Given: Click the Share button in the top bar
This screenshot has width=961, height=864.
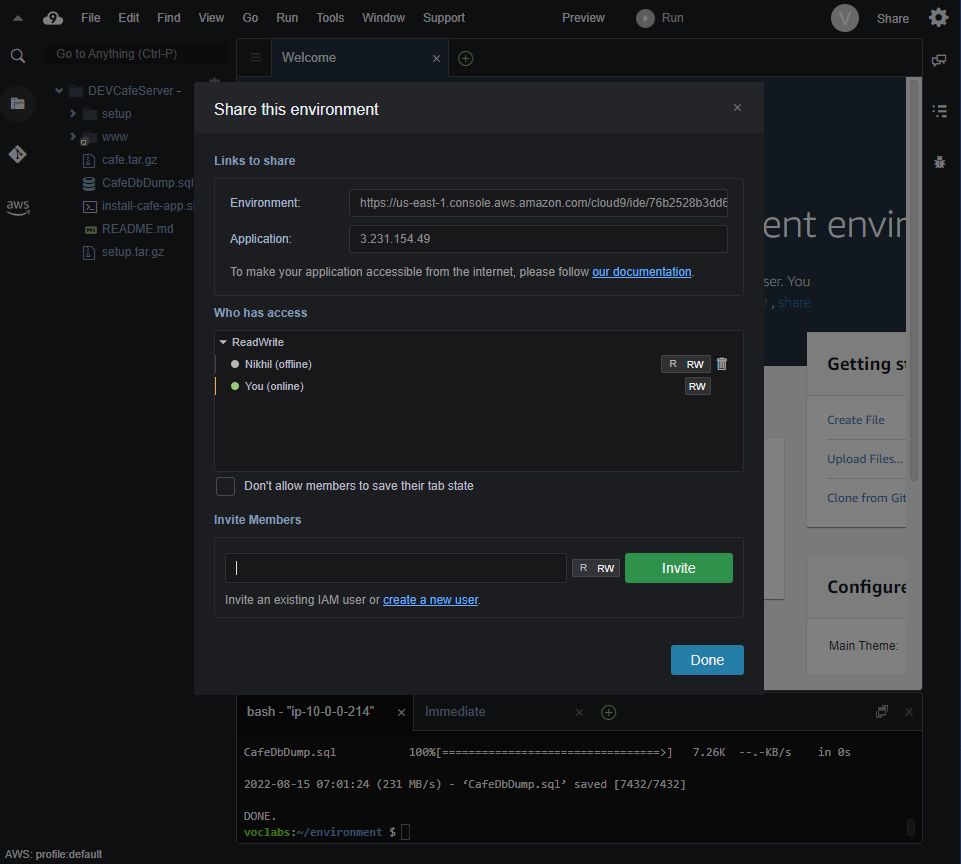Looking at the screenshot, I should pyautogui.click(x=892, y=18).
